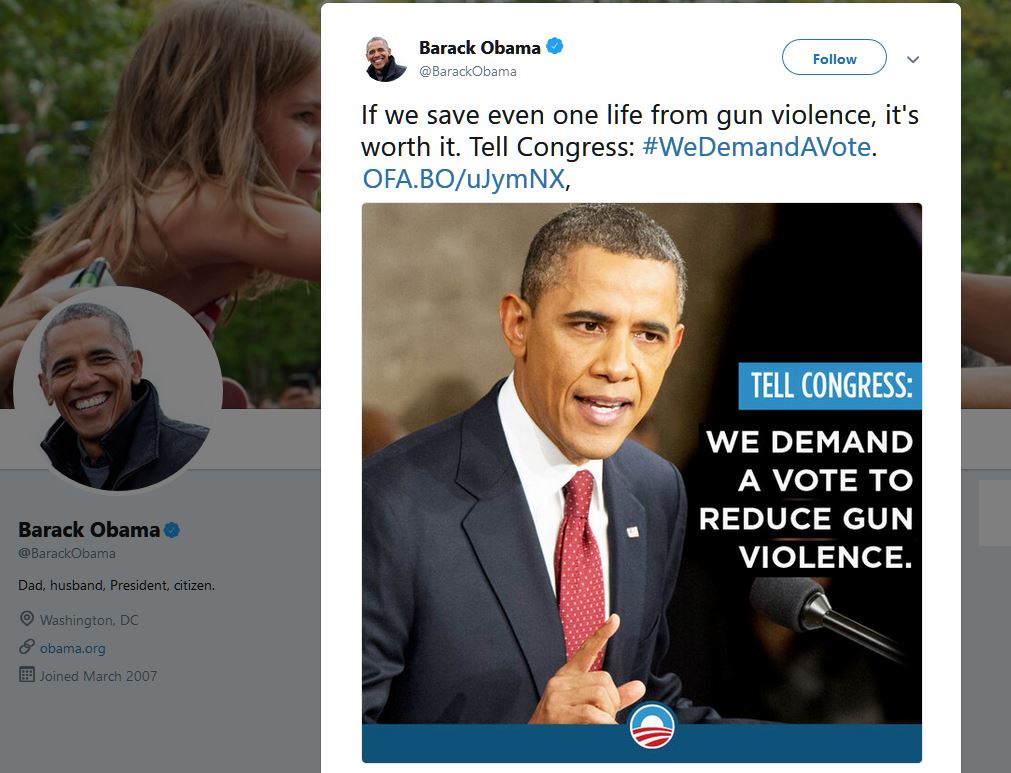This screenshot has width=1011, height=773.
Task: Visit the obama.org website link
Action: (x=73, y=648)
